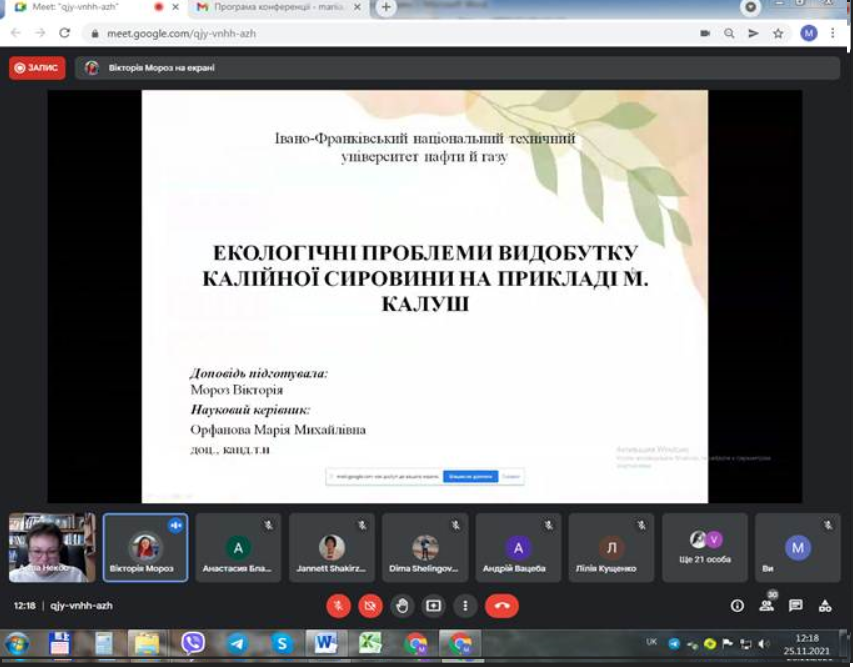Open more options with the three-dot icon

coord(464,605)
